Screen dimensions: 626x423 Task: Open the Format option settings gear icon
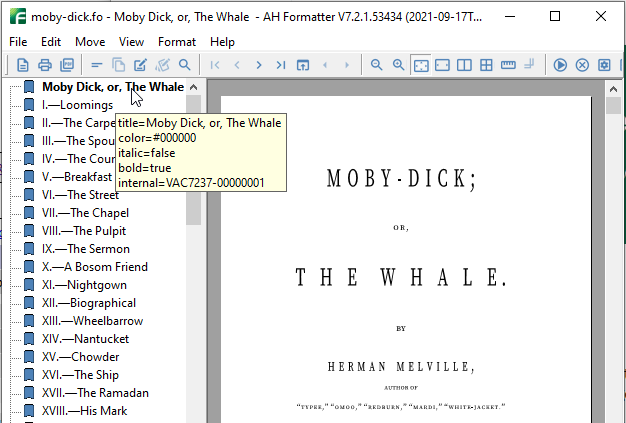tap(604, 65)
